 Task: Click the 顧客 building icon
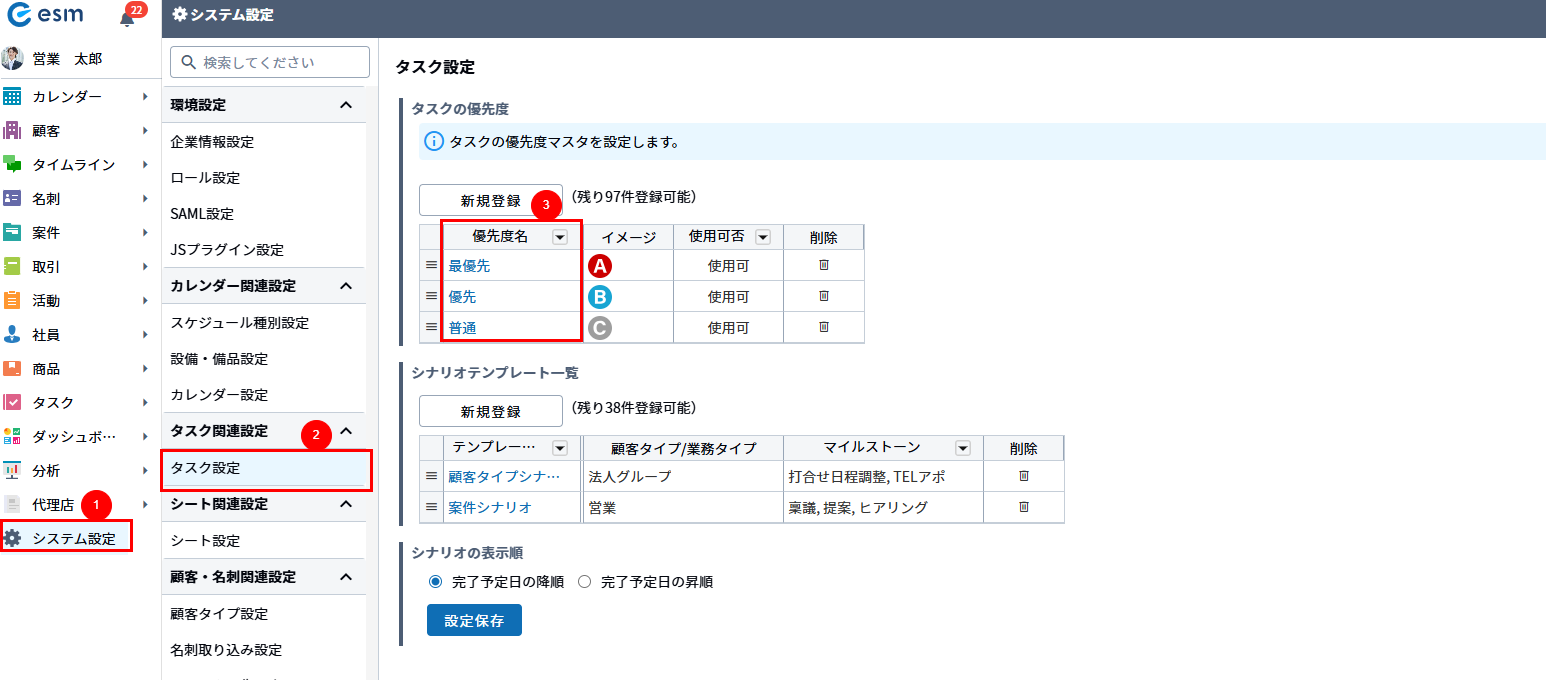coord(12,130)
